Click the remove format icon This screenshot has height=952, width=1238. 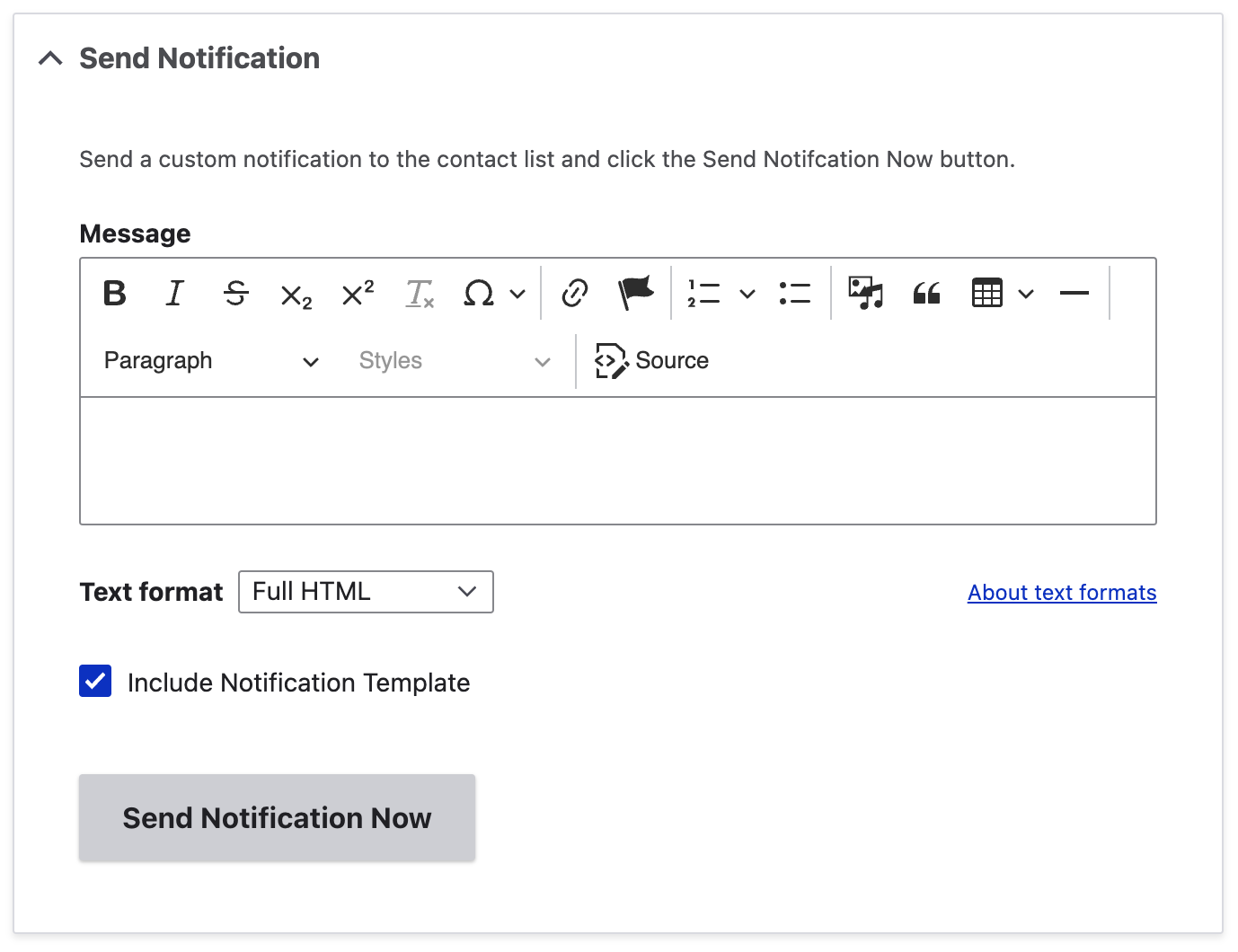(420, 294)
